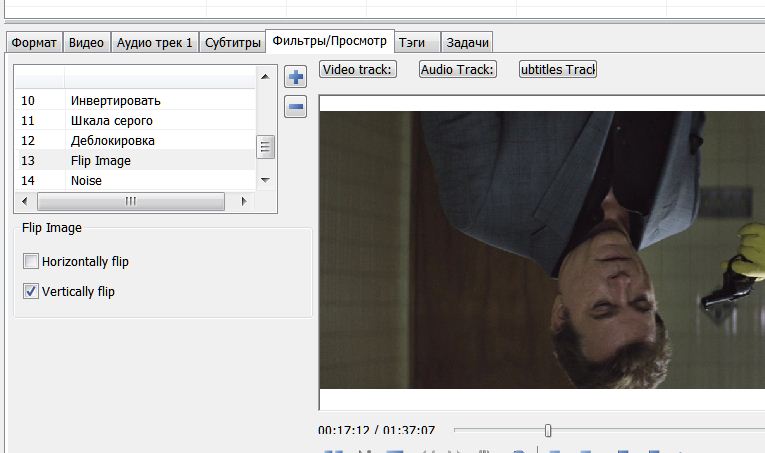The image size is (765, 453).
Task: Go to the Аудио трек 1 tab
Action: coord(154,43)
